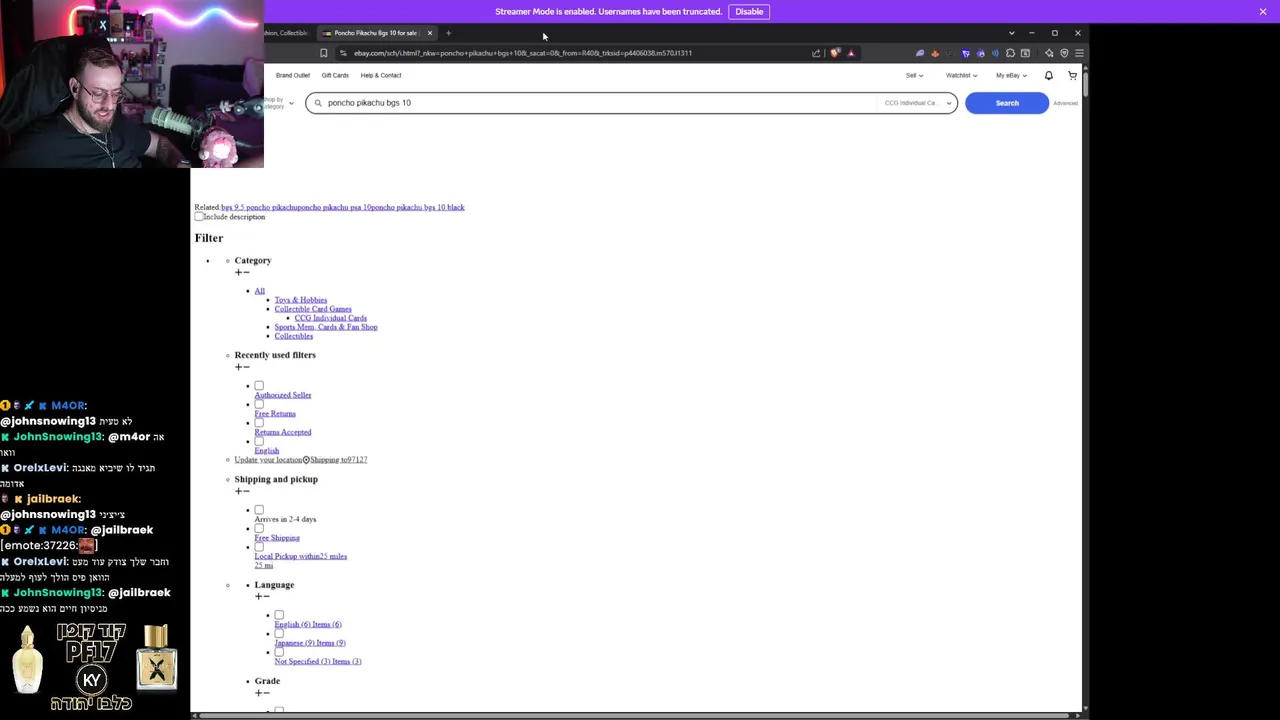Toggle the Grade section plus-minus expander
Screen dimensions: 1280x720
point(262,693)
